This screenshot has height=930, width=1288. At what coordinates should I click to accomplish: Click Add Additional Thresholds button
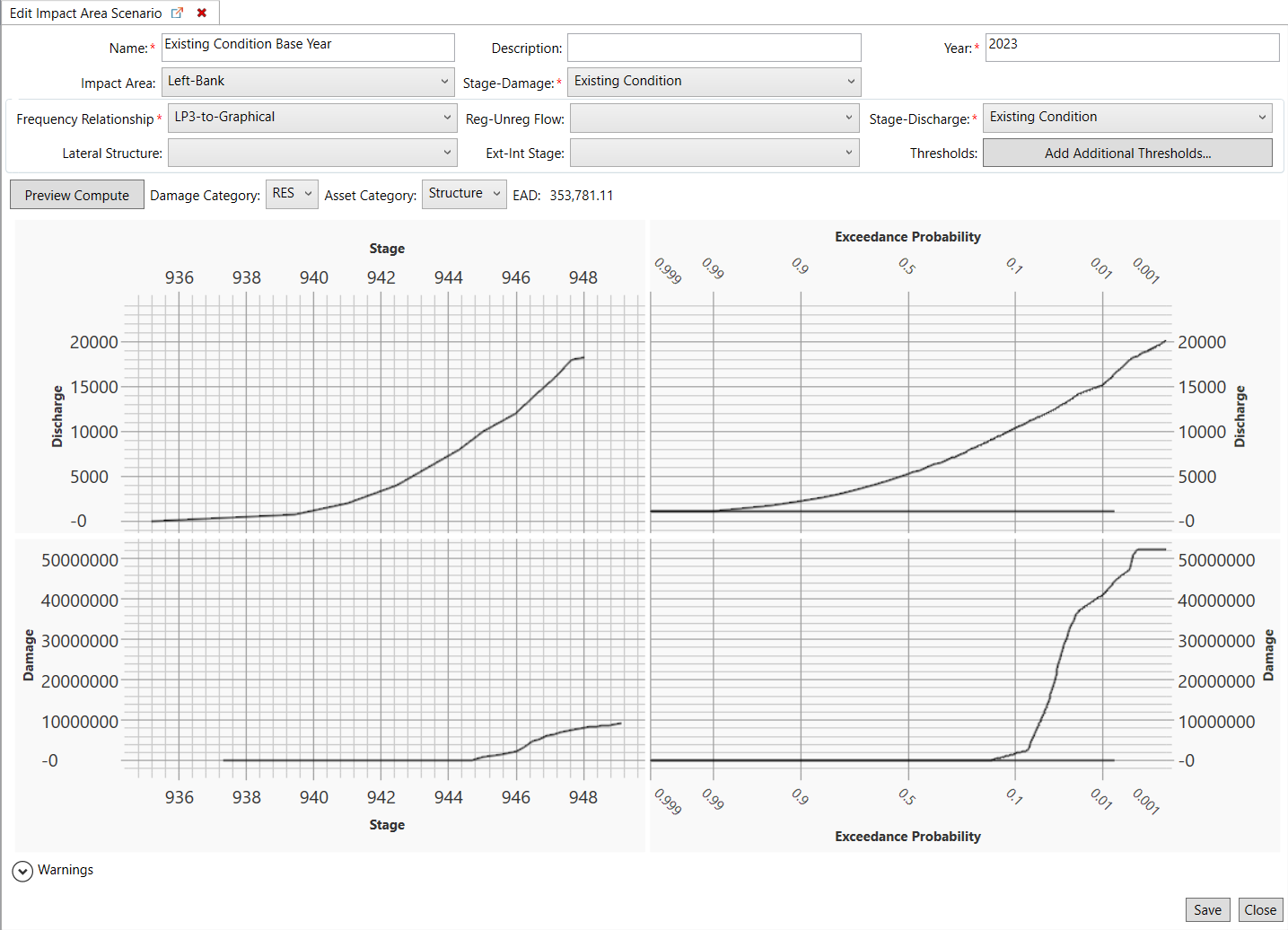(x=1126, y=153)
